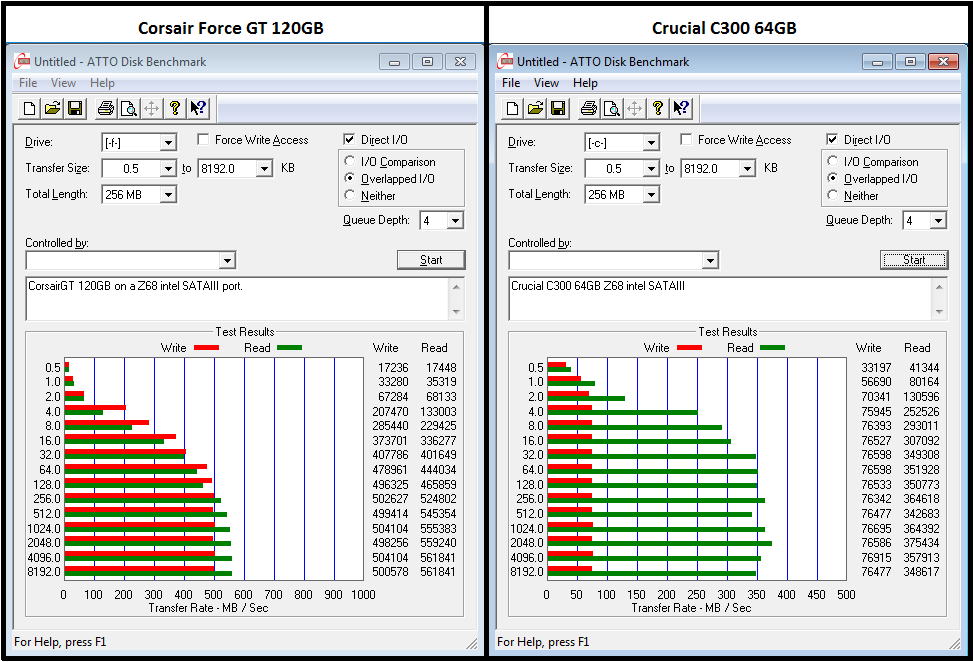This screenshot has height=662, width=973.
Task: Close the Corsair ATTO Disk Benchmark window
Action: pos(460,61)
